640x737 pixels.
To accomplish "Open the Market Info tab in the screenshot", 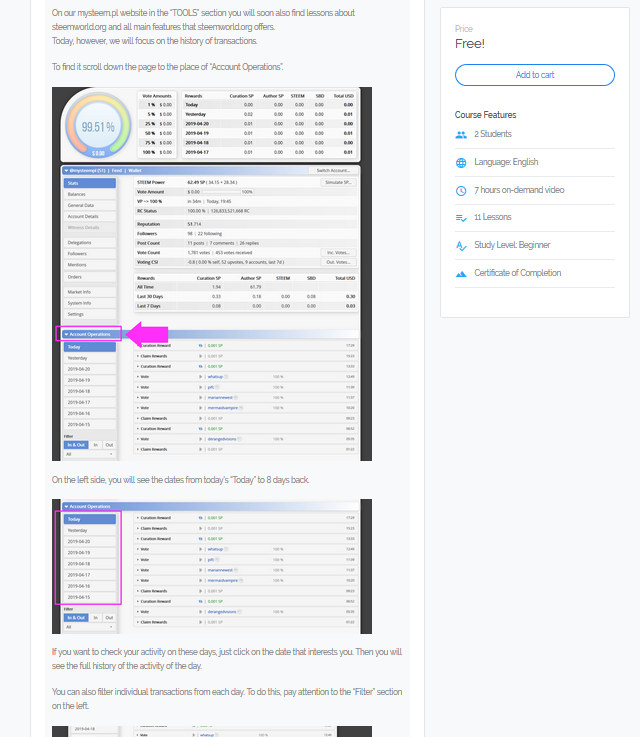I will 90,292.
